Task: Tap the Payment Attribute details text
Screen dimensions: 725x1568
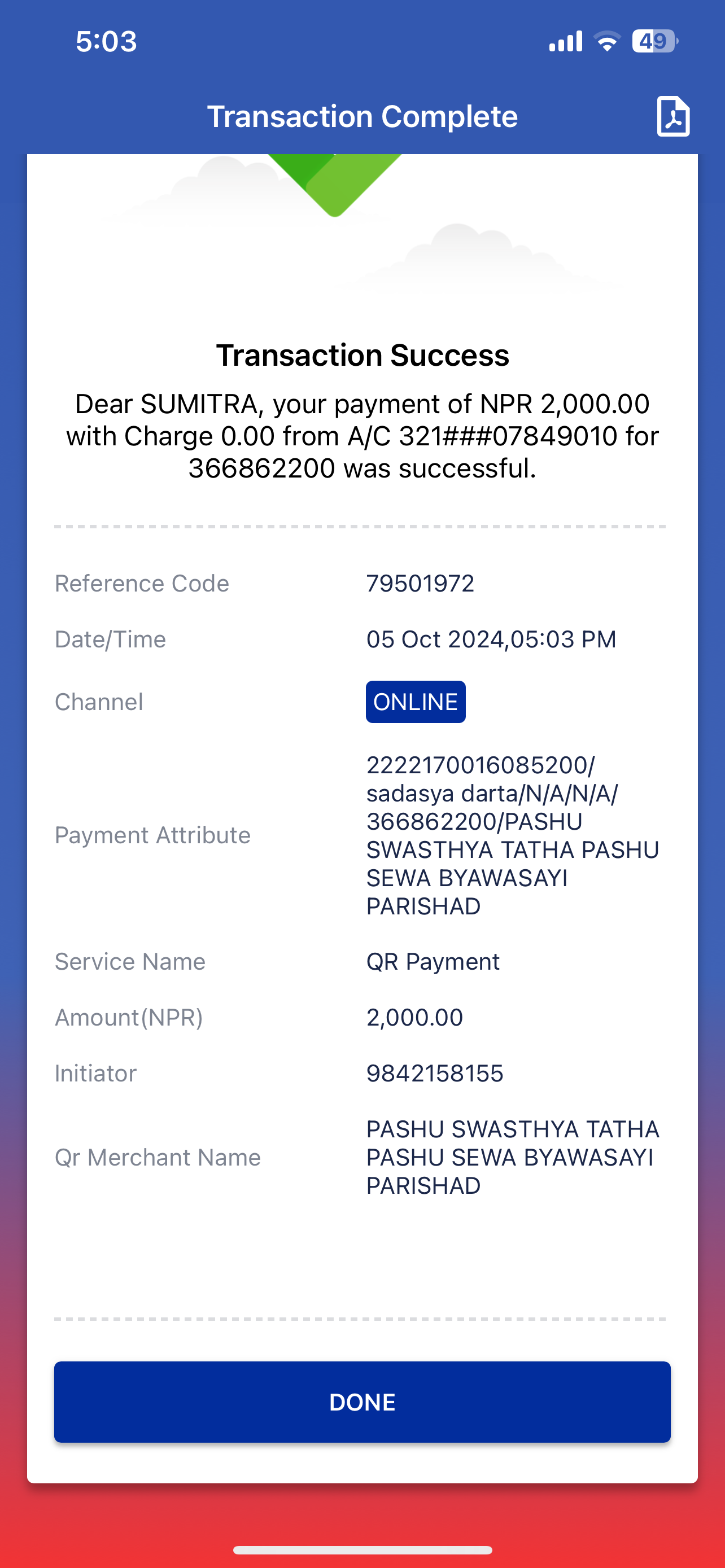Action: [x=513, y=835]
